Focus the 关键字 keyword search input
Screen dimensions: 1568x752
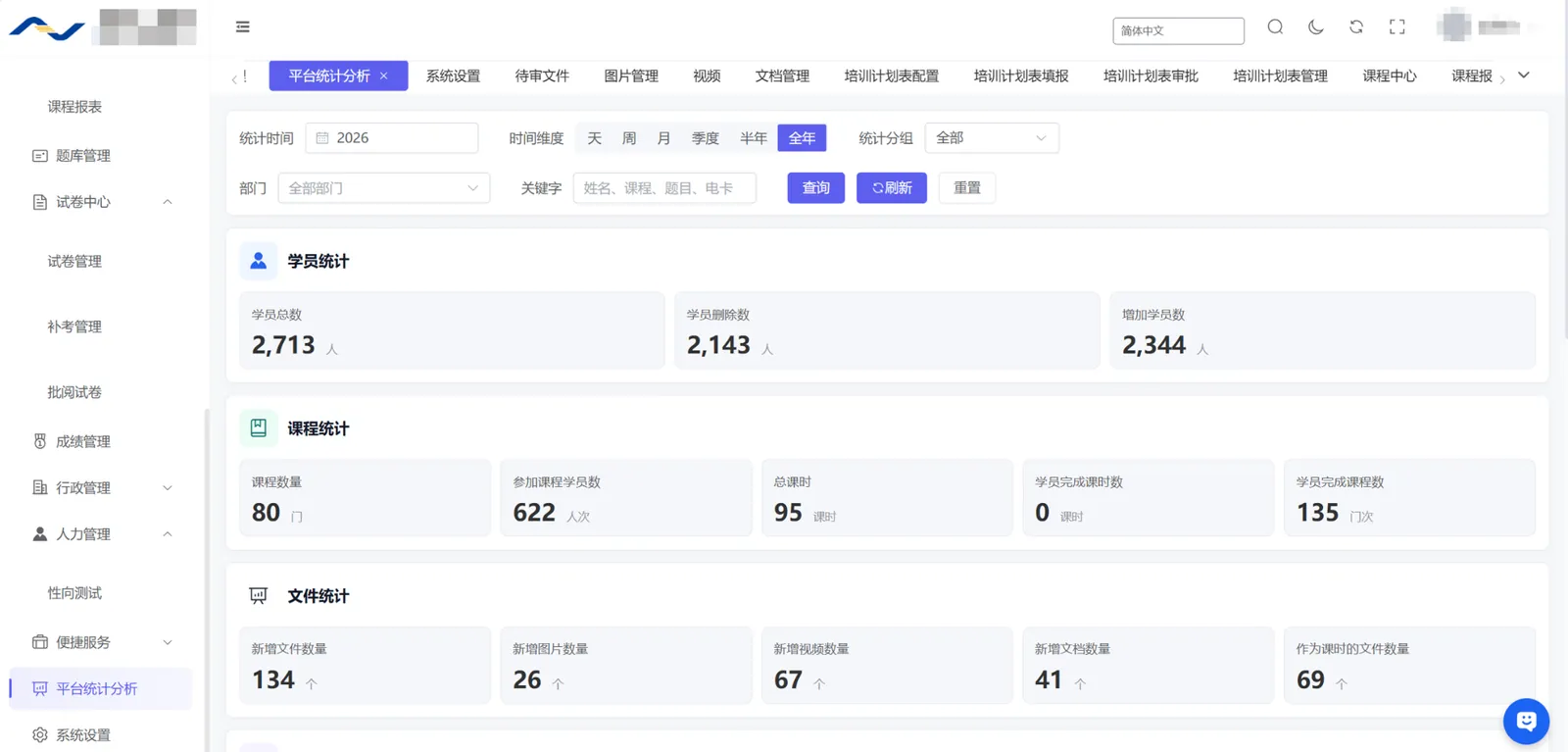pyautogui.click(x=664, y=188)
